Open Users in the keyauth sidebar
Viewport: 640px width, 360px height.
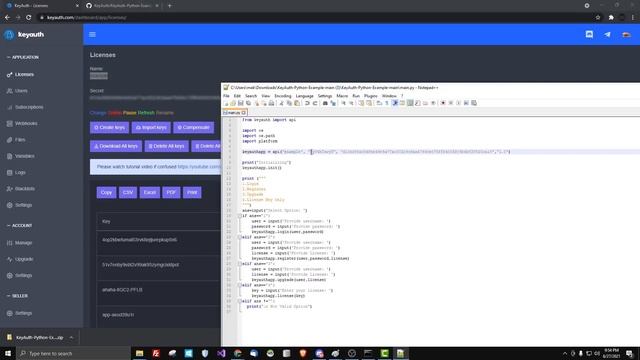17,91
